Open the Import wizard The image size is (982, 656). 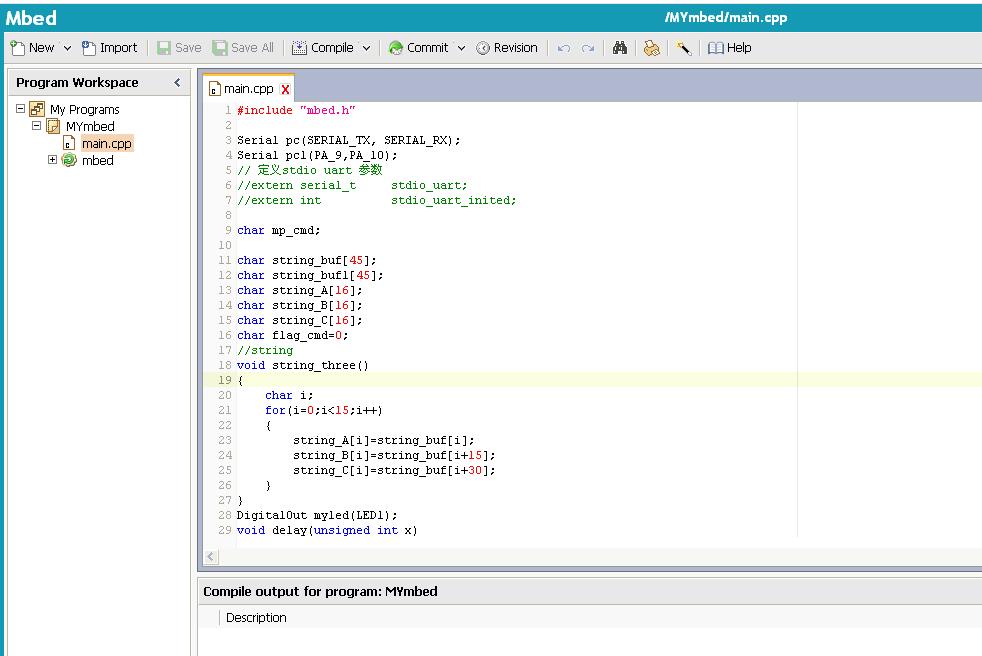tap(110, 48)
